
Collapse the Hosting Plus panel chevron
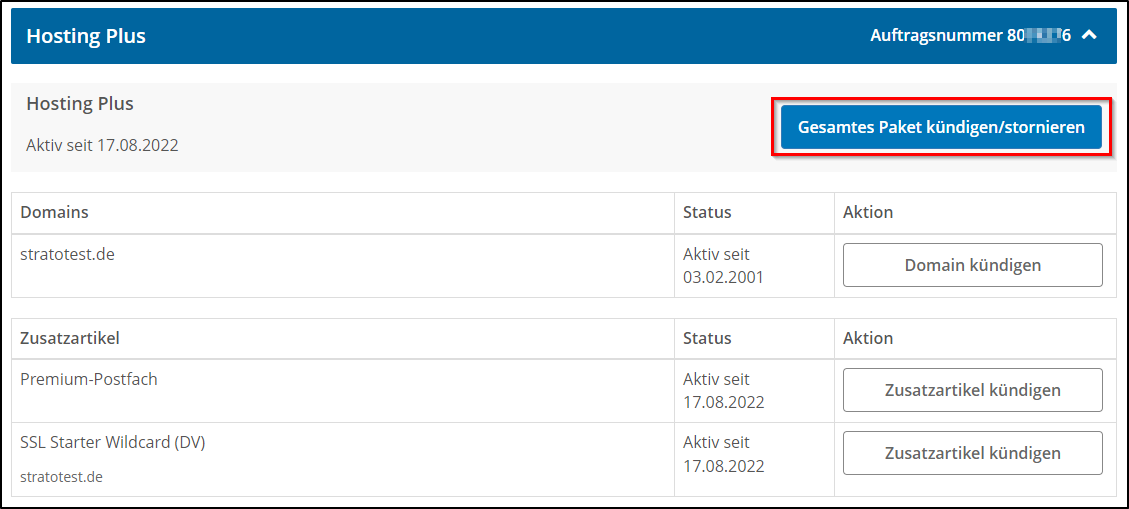1090,36
